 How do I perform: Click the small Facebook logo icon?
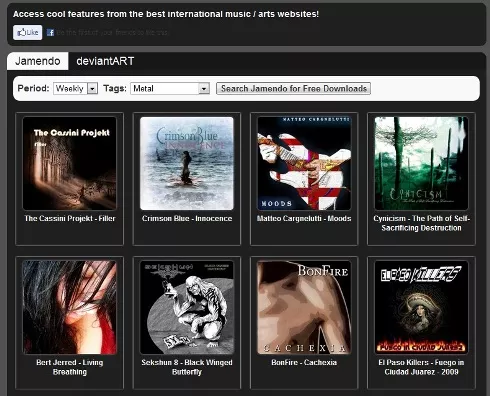[50, 32]
